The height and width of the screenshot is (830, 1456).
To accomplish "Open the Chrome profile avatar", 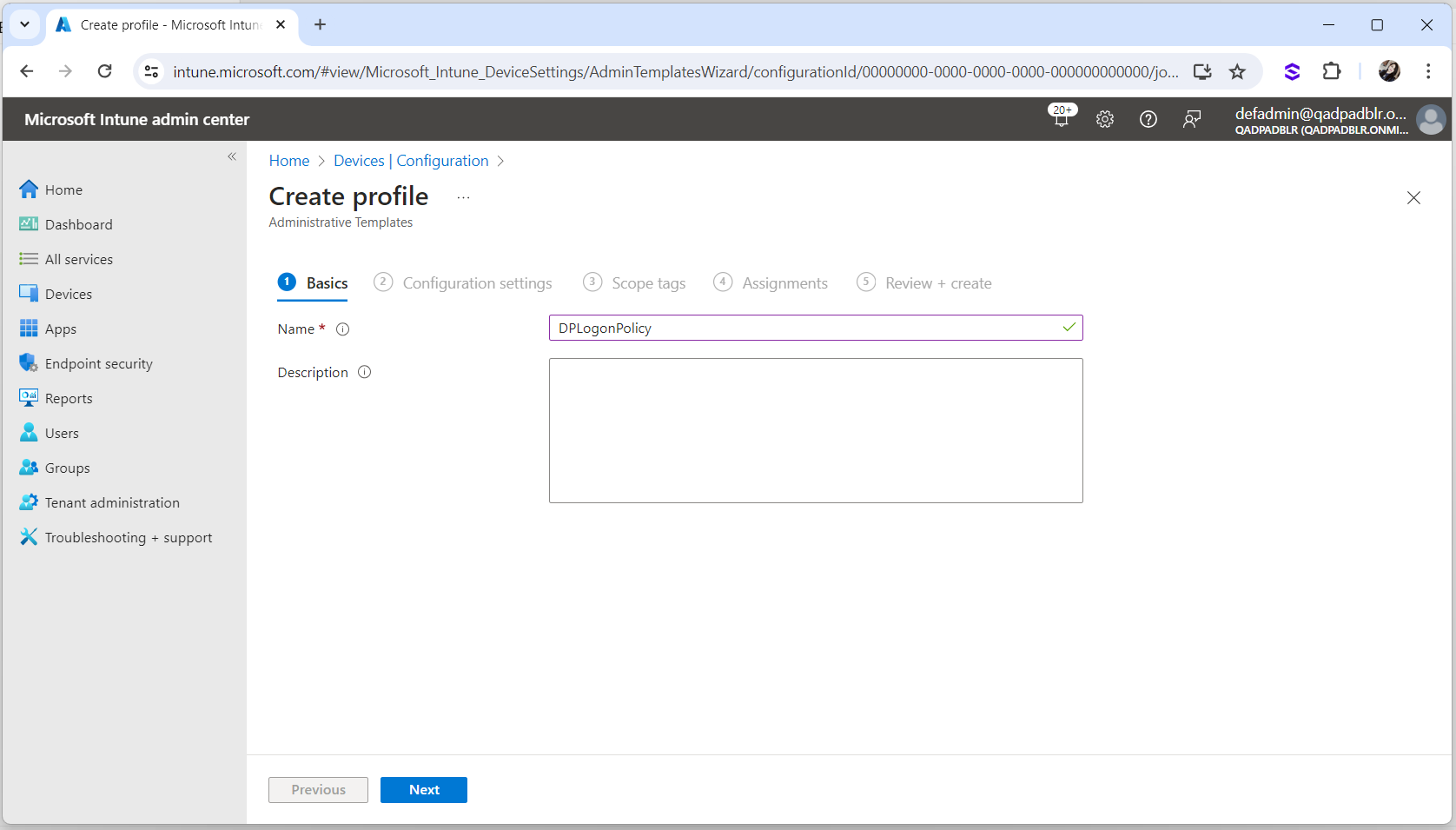I will (1389, 71).
